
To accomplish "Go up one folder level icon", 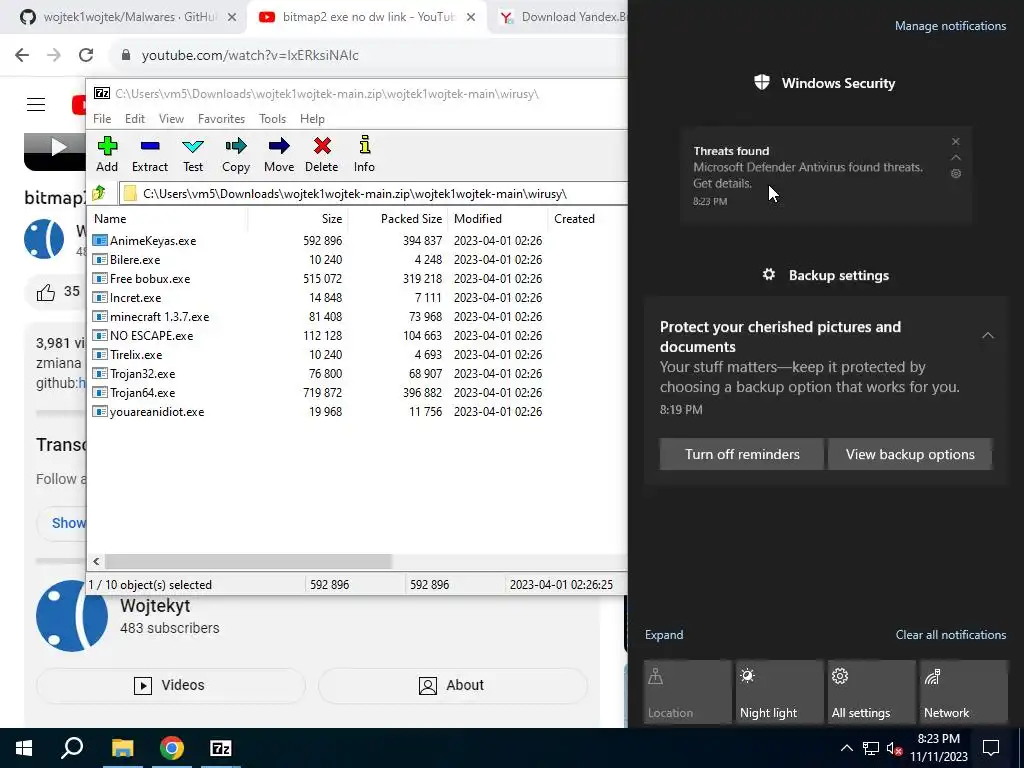I will click(99, 193).
